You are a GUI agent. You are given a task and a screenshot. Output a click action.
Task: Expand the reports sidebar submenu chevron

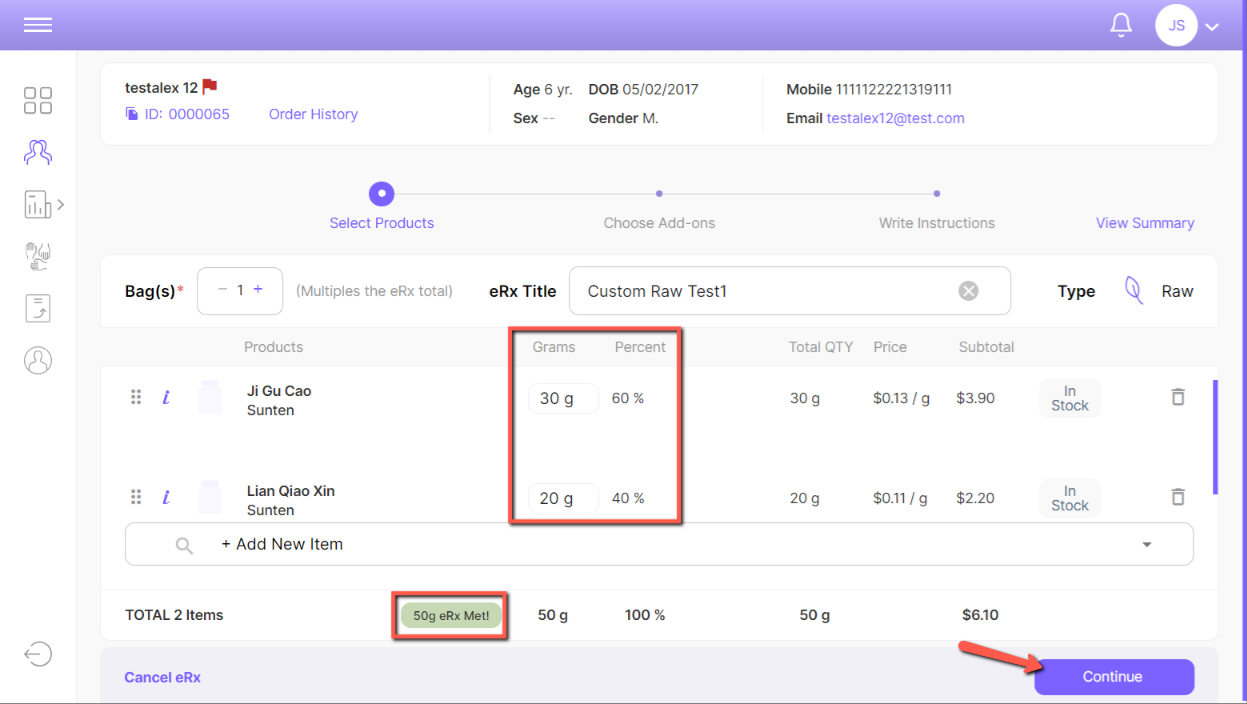[x=61, y=205]
